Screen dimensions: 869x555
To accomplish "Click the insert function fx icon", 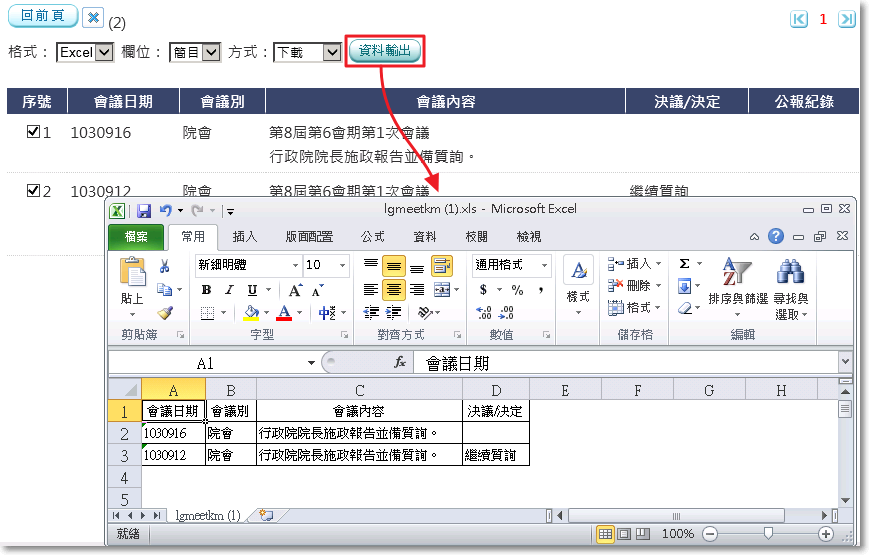I will (400, 363).
